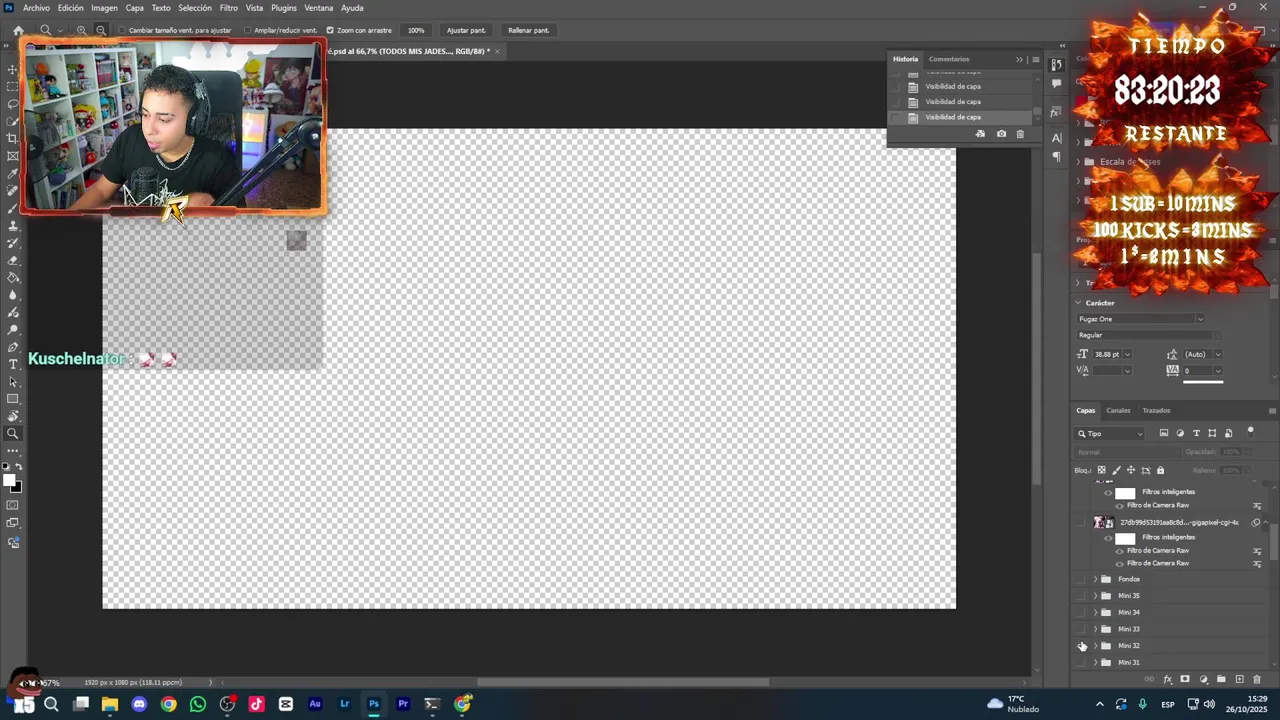Open Premiere Pro from the taskbar
Viewport: 1280px width, 720px height.
click(x=403, y=704)
